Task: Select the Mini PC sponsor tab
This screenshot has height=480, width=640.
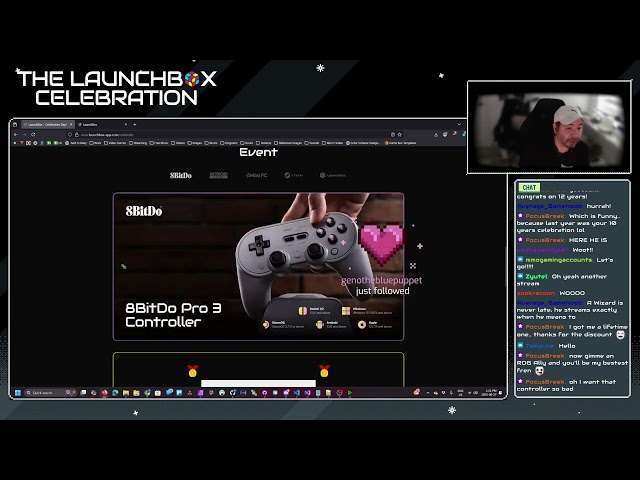Action: [257, 176]
